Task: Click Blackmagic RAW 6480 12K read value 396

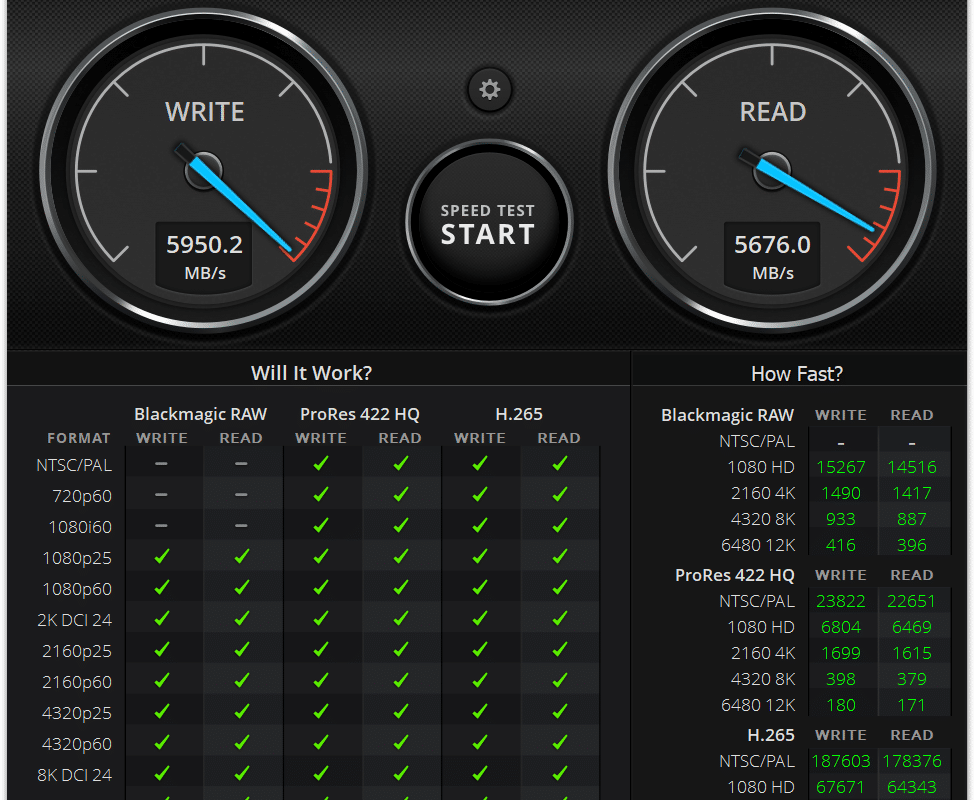Action: (x=911, y=545)
